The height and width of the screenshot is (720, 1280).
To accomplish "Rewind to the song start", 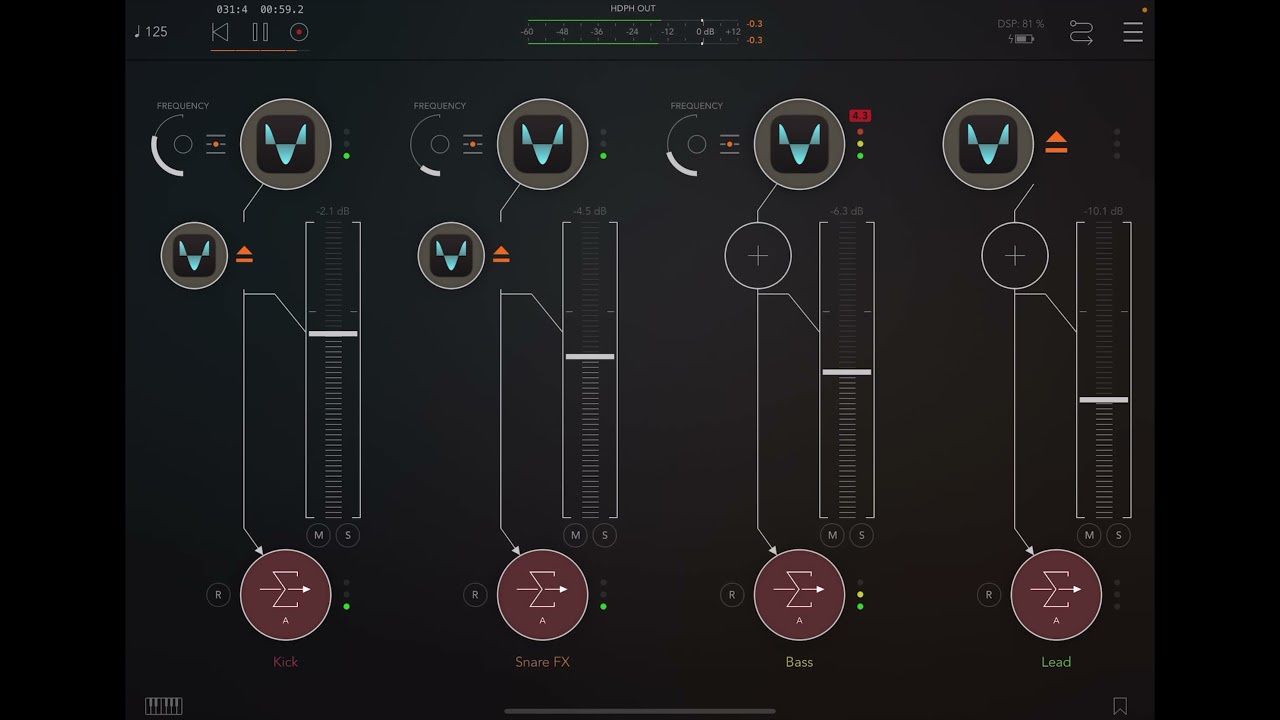I will 220,32.
